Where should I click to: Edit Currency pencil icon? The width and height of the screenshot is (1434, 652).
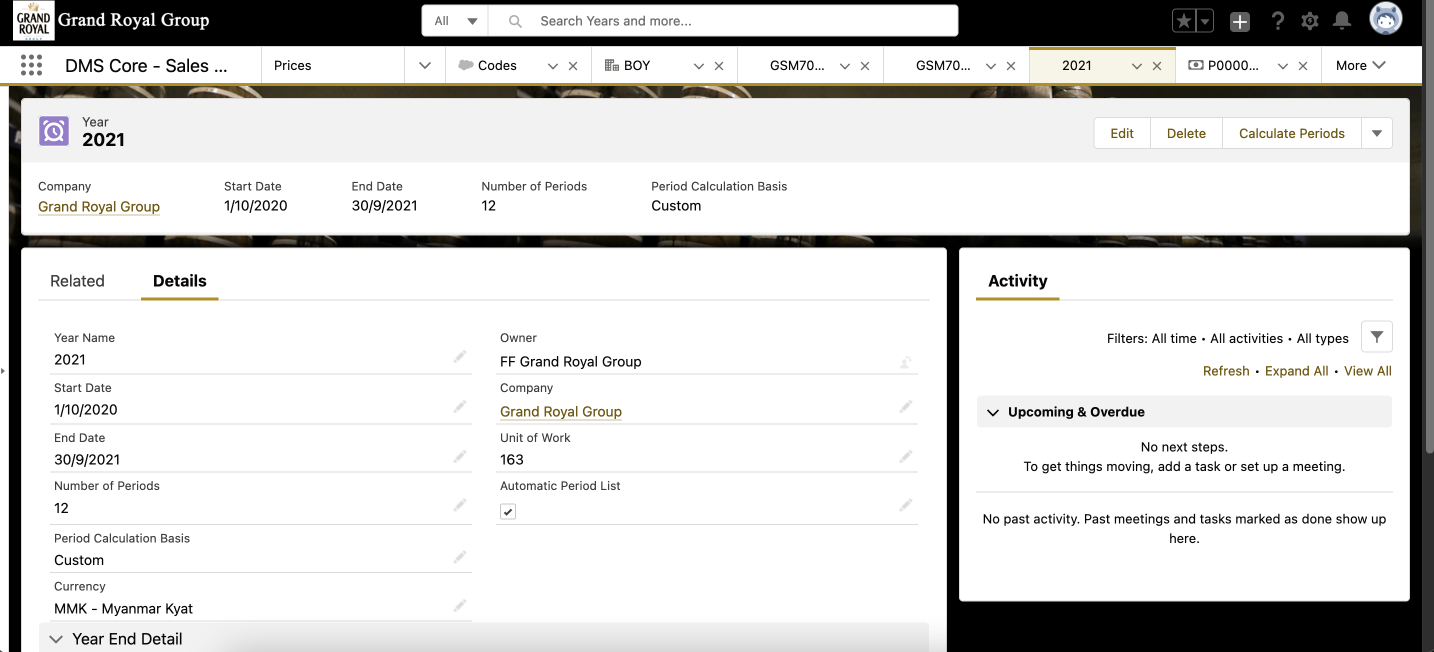click(460, 605)
